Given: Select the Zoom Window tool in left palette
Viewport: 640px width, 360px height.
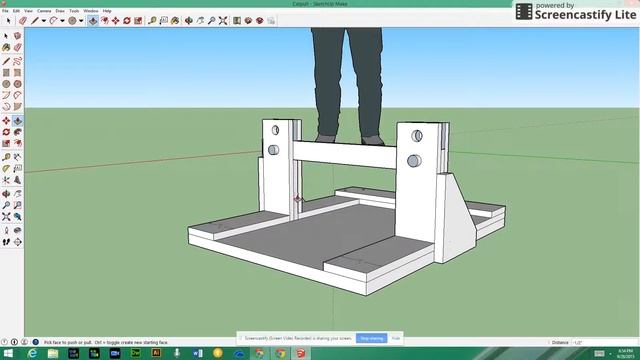Looking at the screenshot, I should tap(18, 205).
